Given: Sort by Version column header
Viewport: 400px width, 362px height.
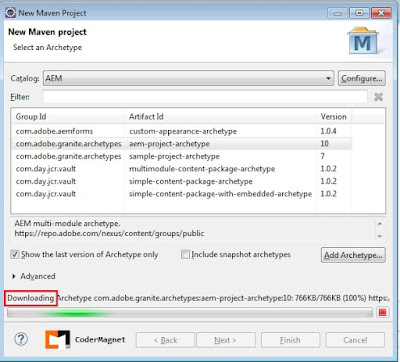Looking at the screenshot, I should pyautogui.click(x=334, y=117).
